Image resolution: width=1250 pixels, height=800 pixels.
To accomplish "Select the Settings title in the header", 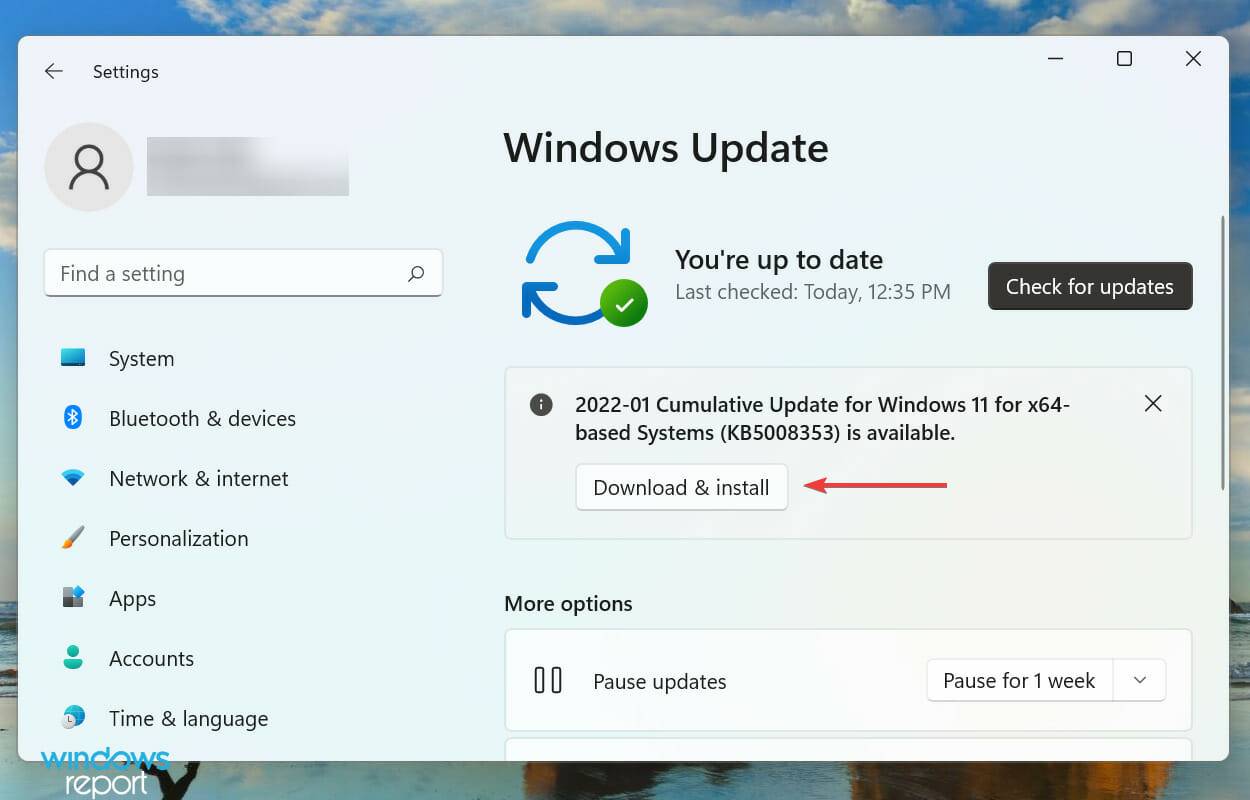I will [125, 71].
